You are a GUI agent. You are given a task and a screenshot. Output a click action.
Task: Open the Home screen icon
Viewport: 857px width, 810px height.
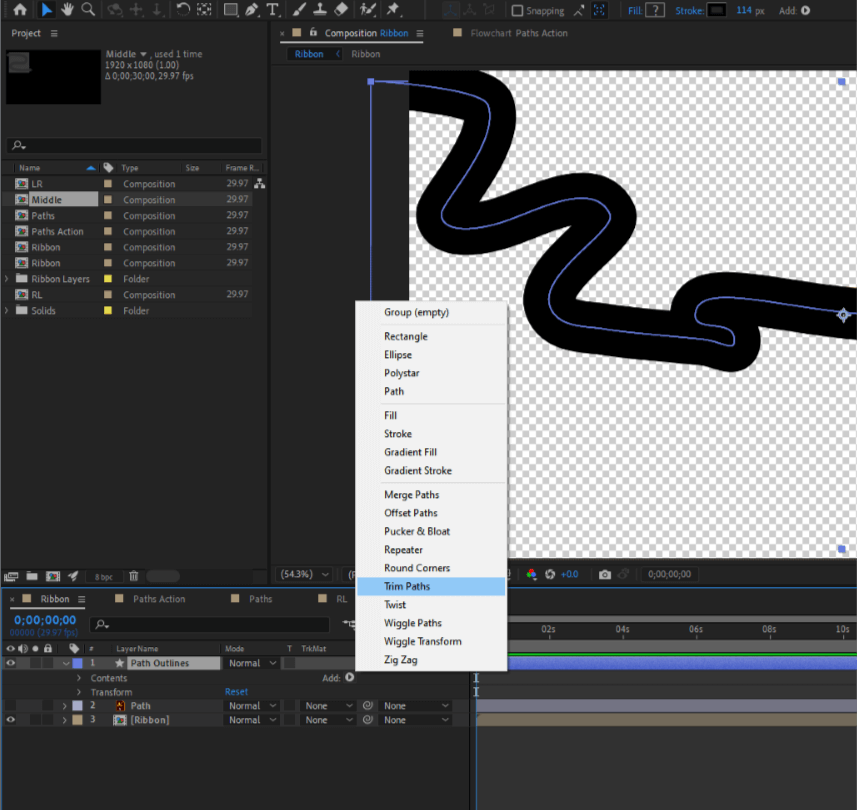19,10
